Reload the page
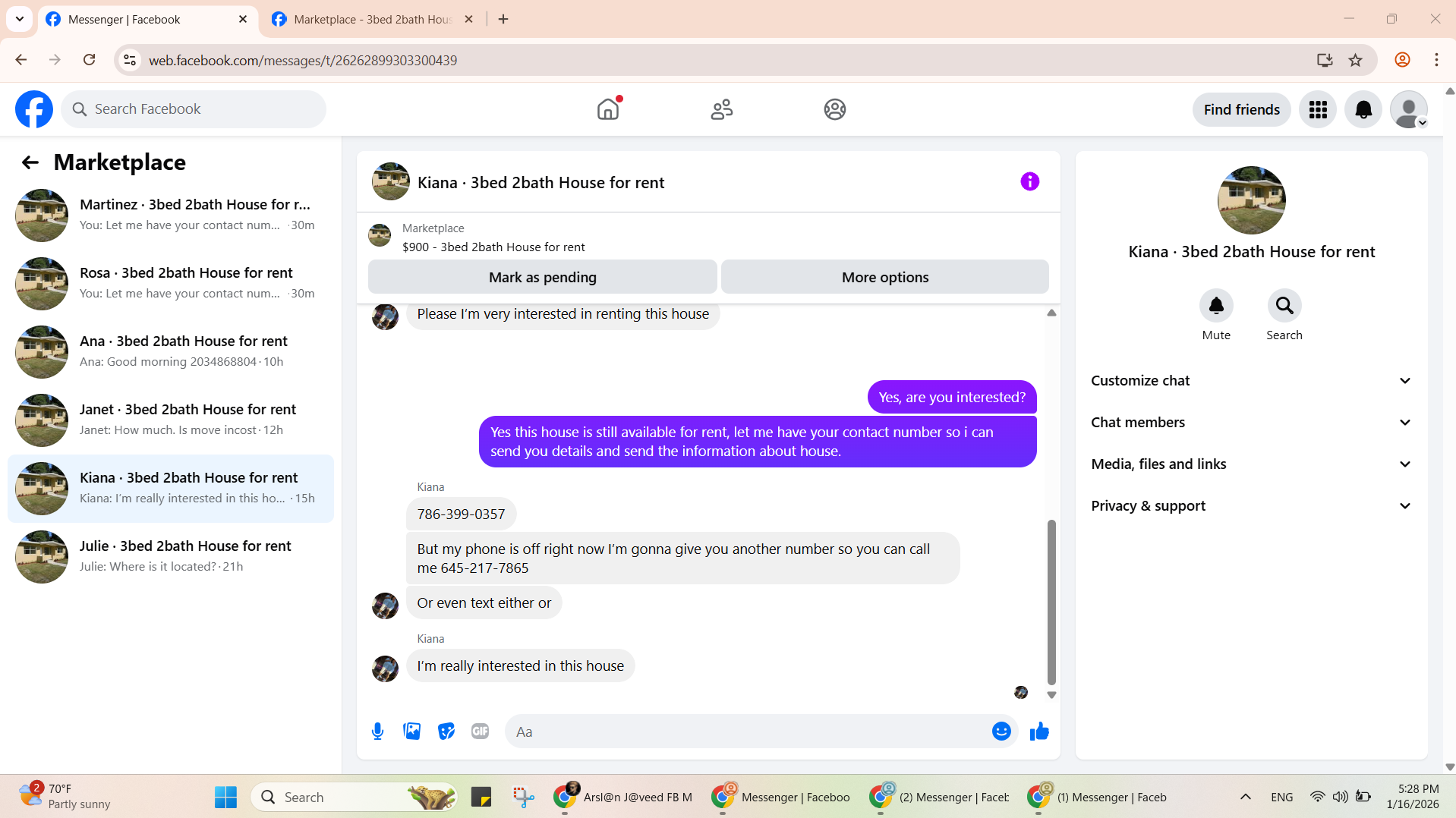Image resolution: width=1456 pixels, height=818 pixels. pyautogui.click(x=89, y=60)
